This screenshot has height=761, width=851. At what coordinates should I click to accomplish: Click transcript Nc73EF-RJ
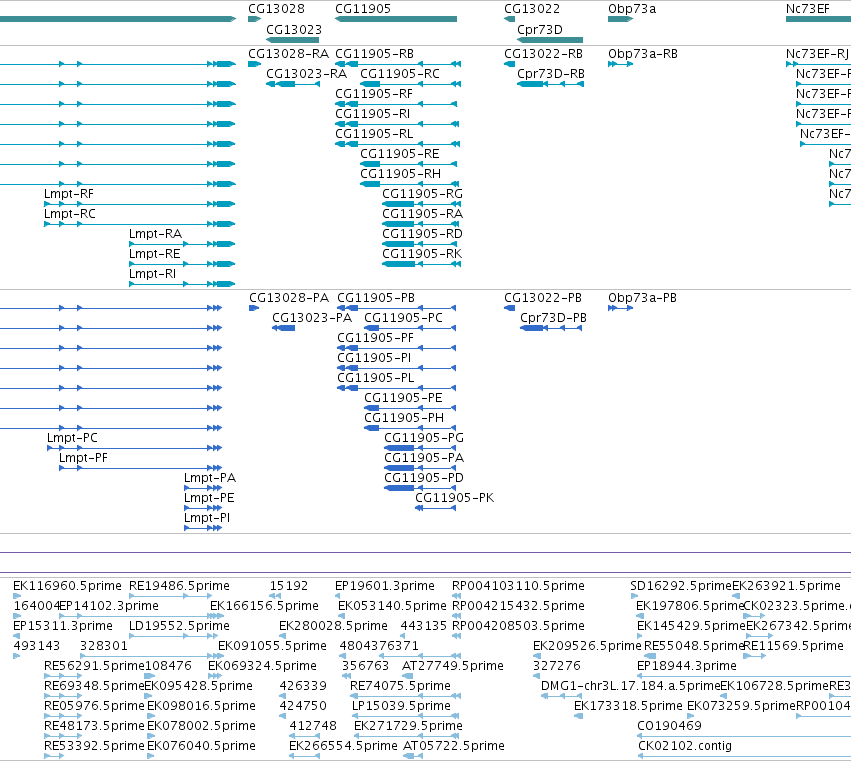(817, 54)
